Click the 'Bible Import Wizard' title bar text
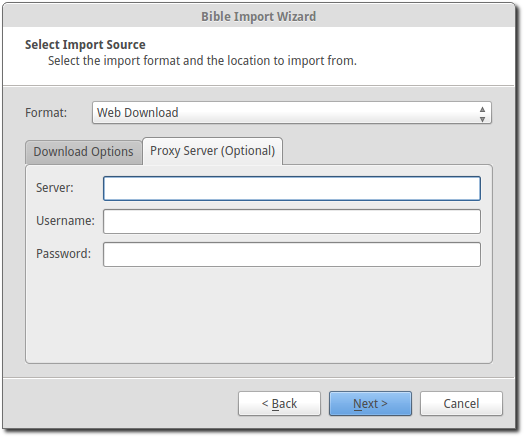Screen dimensions: 524x437 (258, 16)
